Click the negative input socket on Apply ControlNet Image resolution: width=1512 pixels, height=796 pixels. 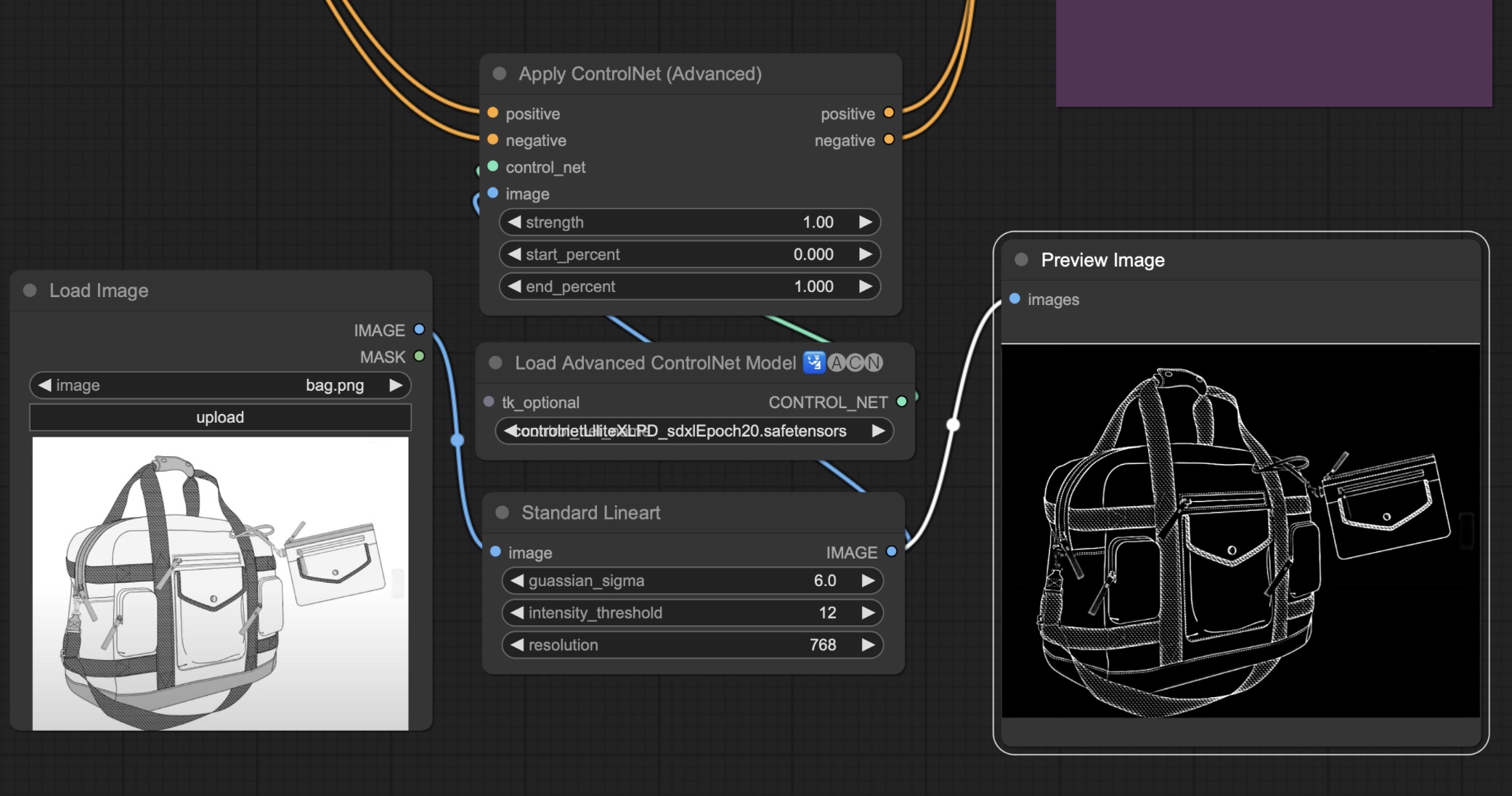click(493, 139)
